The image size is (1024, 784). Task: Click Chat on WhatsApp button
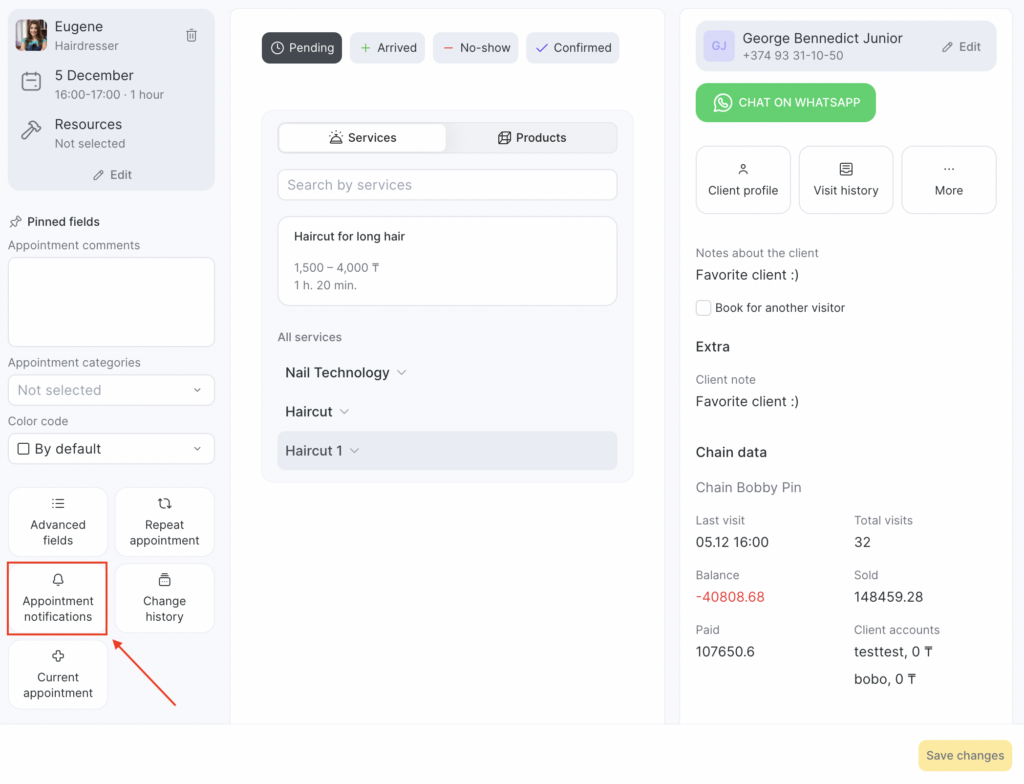(x=786, y=103)
